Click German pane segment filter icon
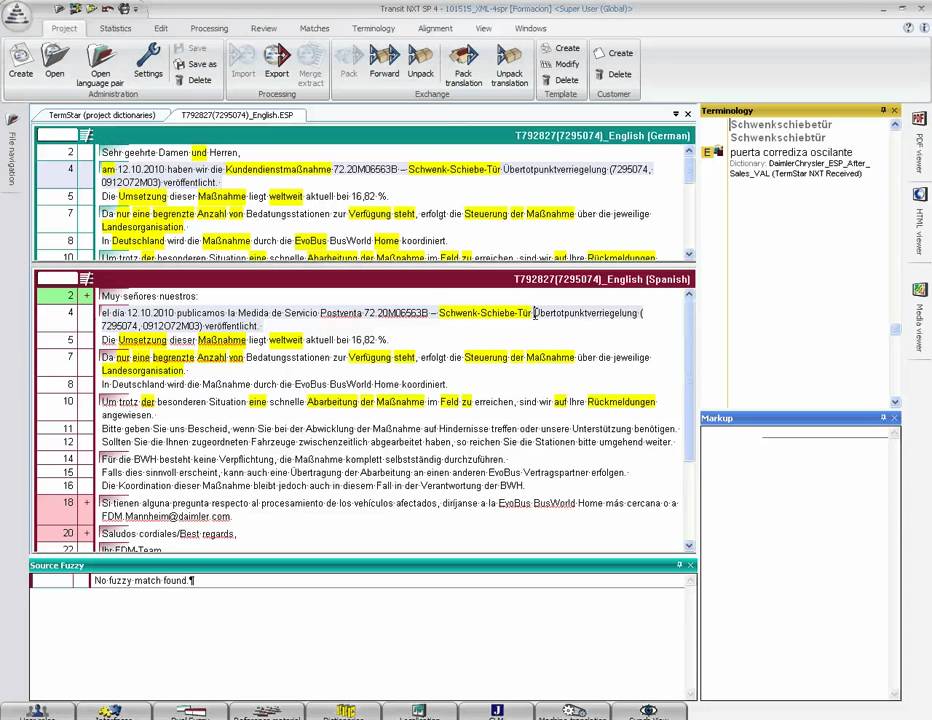Viewport: 932px width, 720px height. pos(87,136)
